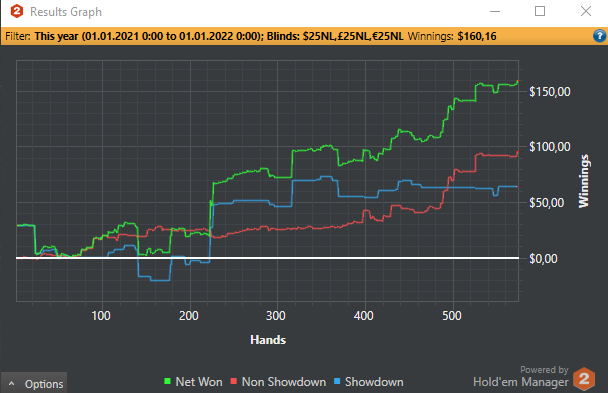Click the vertical Winnings axis title

coord(584,181)
